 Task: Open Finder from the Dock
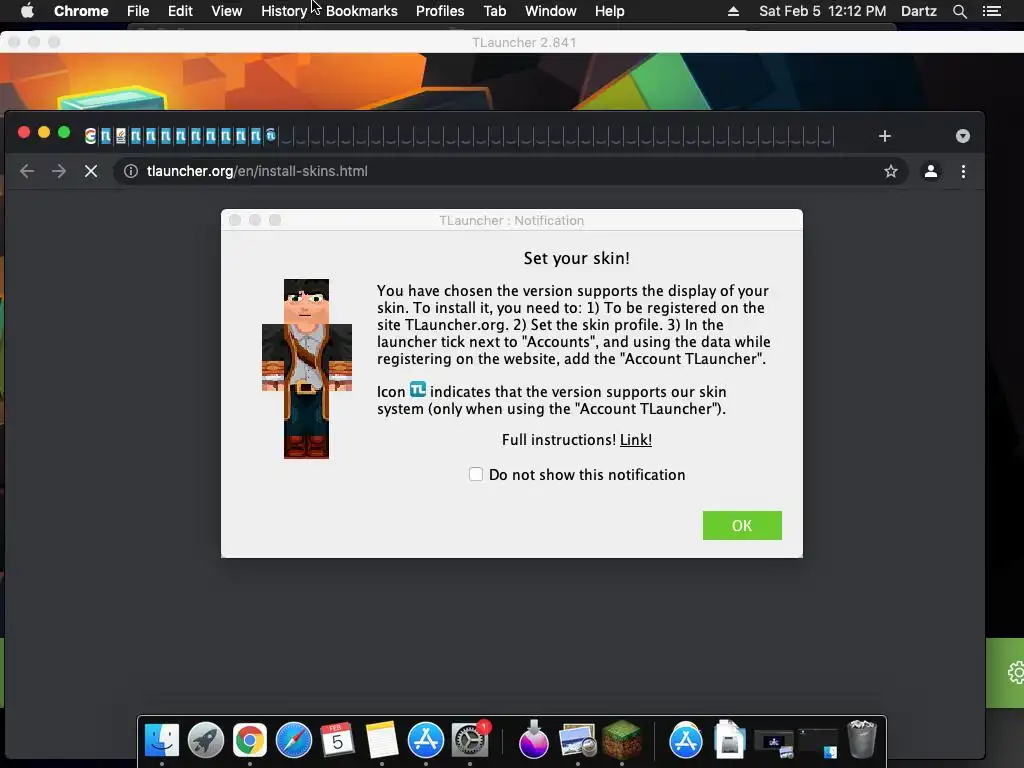[162, 741]
